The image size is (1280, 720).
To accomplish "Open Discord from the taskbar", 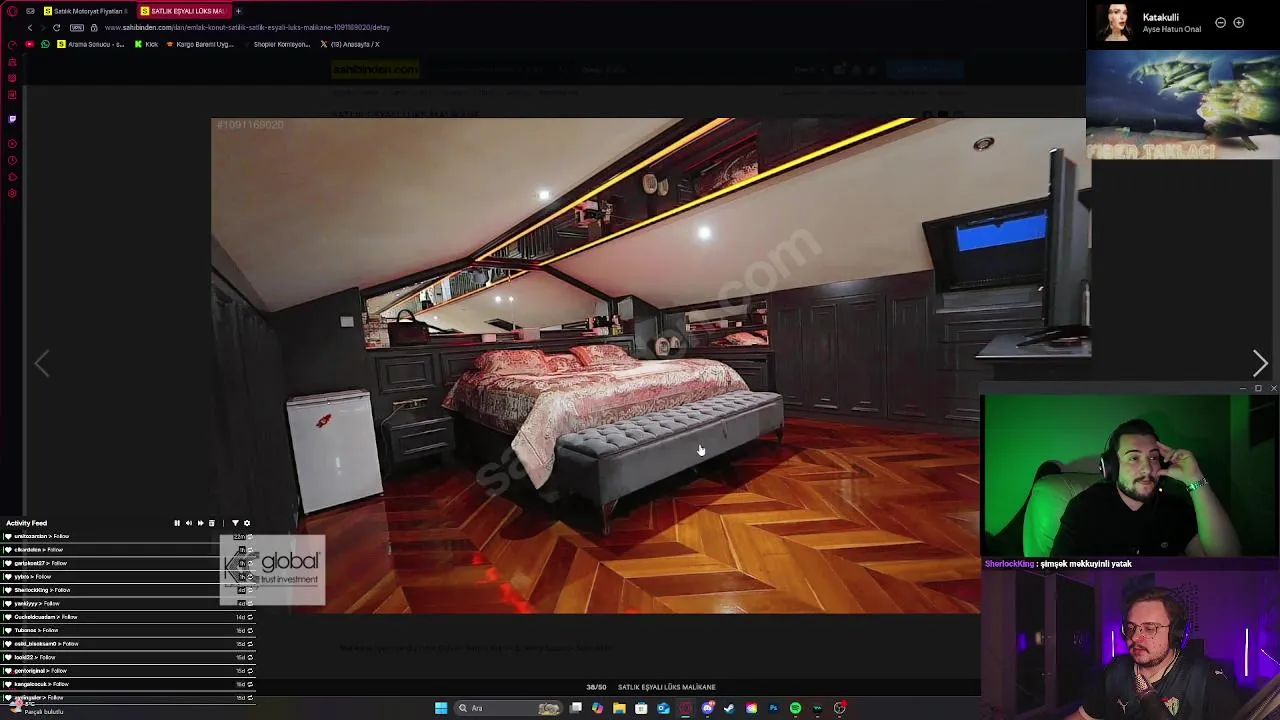I will 708,708.
